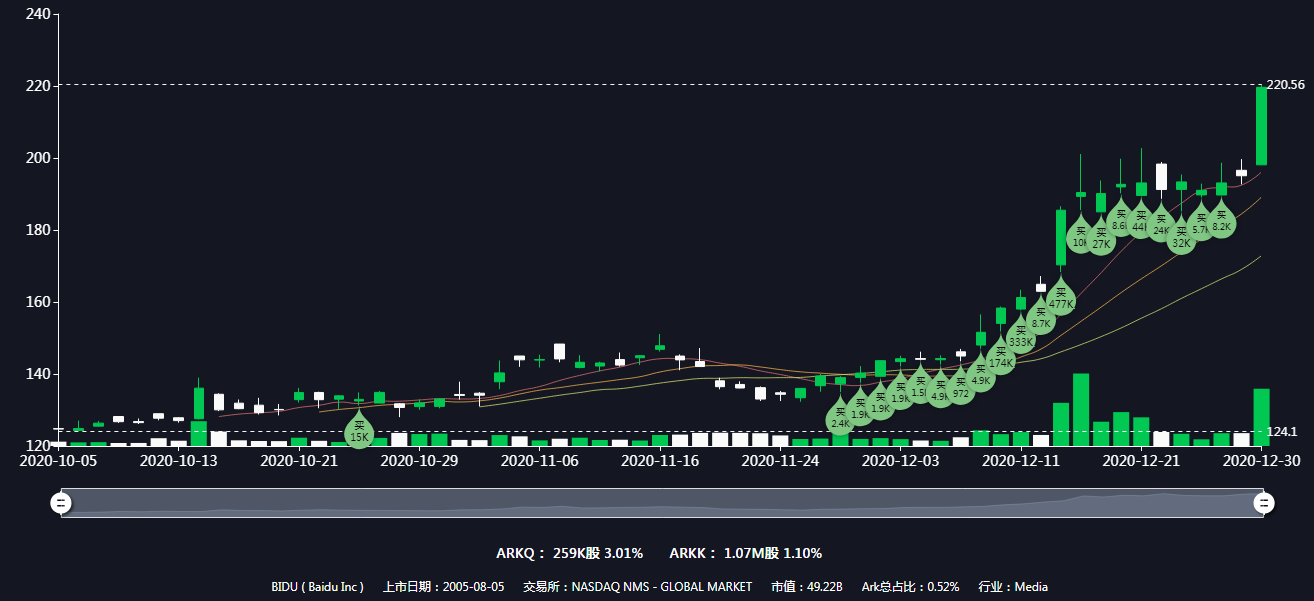Click the BIDU (Baidu Inc) ticker text

pos(317,587)
